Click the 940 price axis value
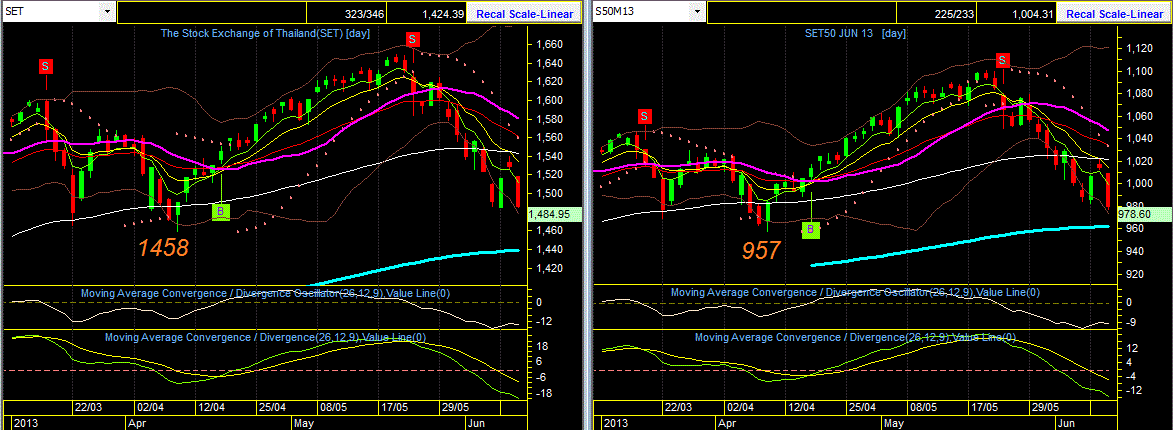Screen dimensions: 1173x430 1136,251
